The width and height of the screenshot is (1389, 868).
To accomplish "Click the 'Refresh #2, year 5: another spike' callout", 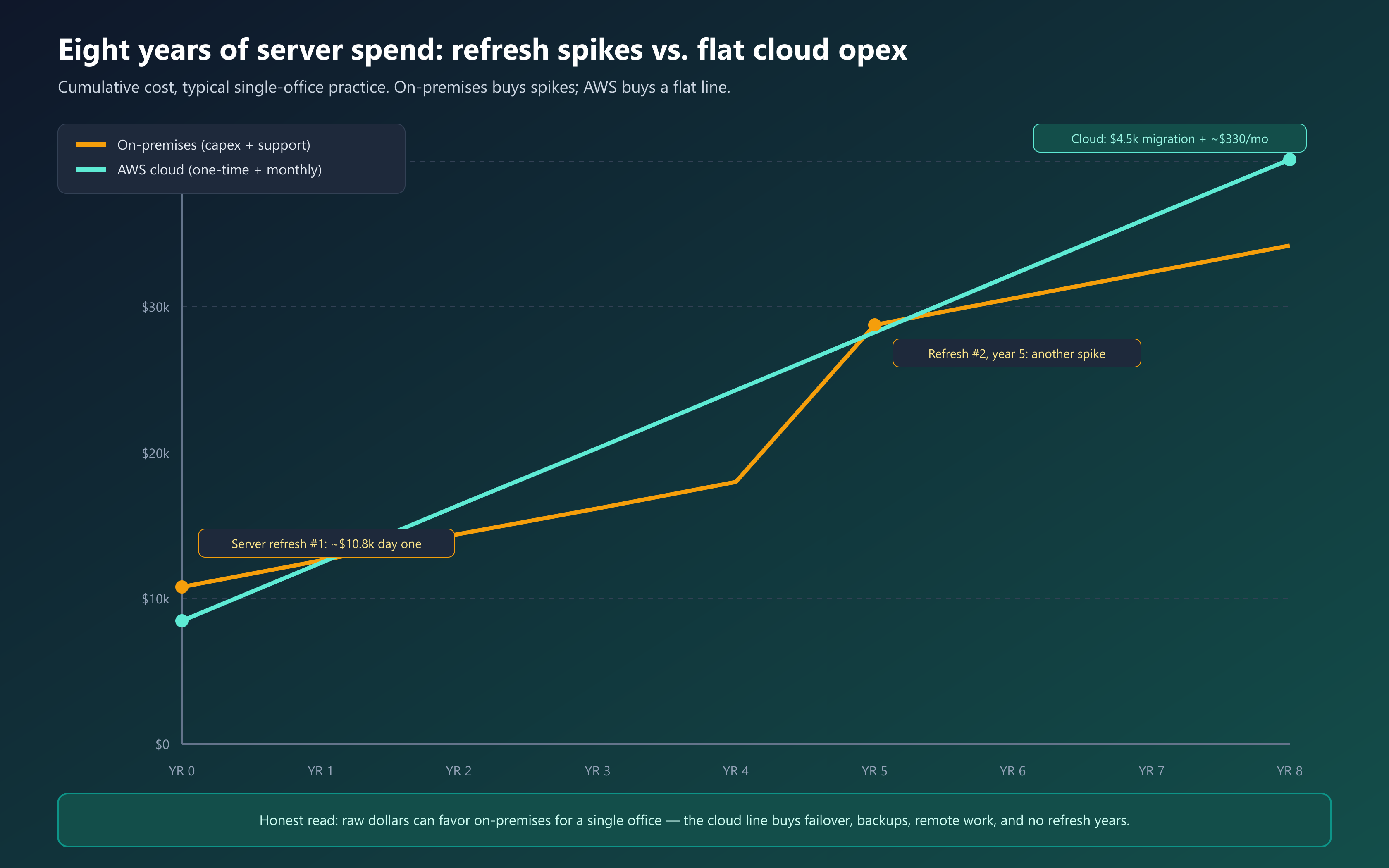I will pyautogui.click(x=1017, y=353).
